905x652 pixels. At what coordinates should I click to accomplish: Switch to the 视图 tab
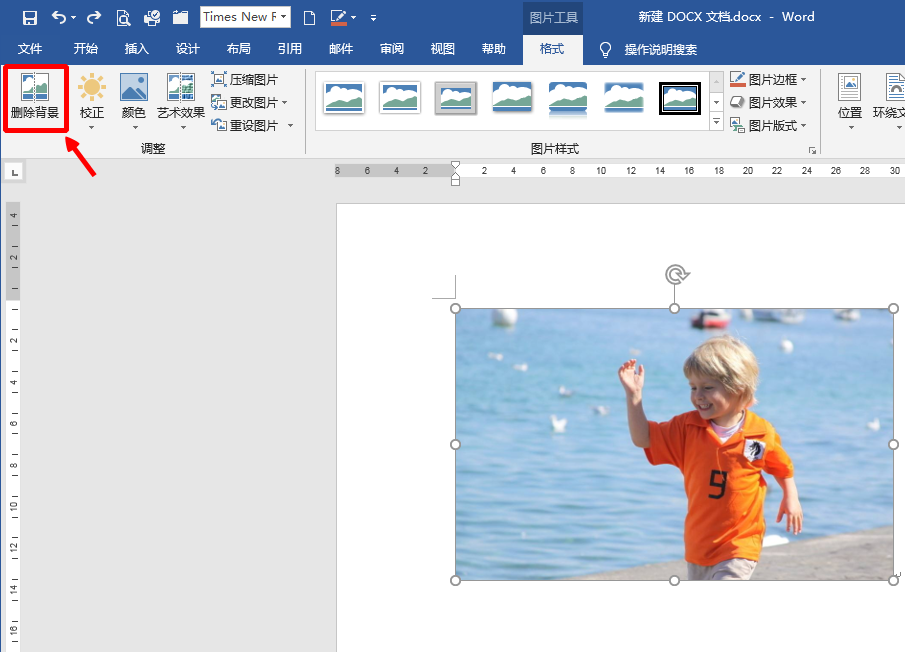click(442, 49)
